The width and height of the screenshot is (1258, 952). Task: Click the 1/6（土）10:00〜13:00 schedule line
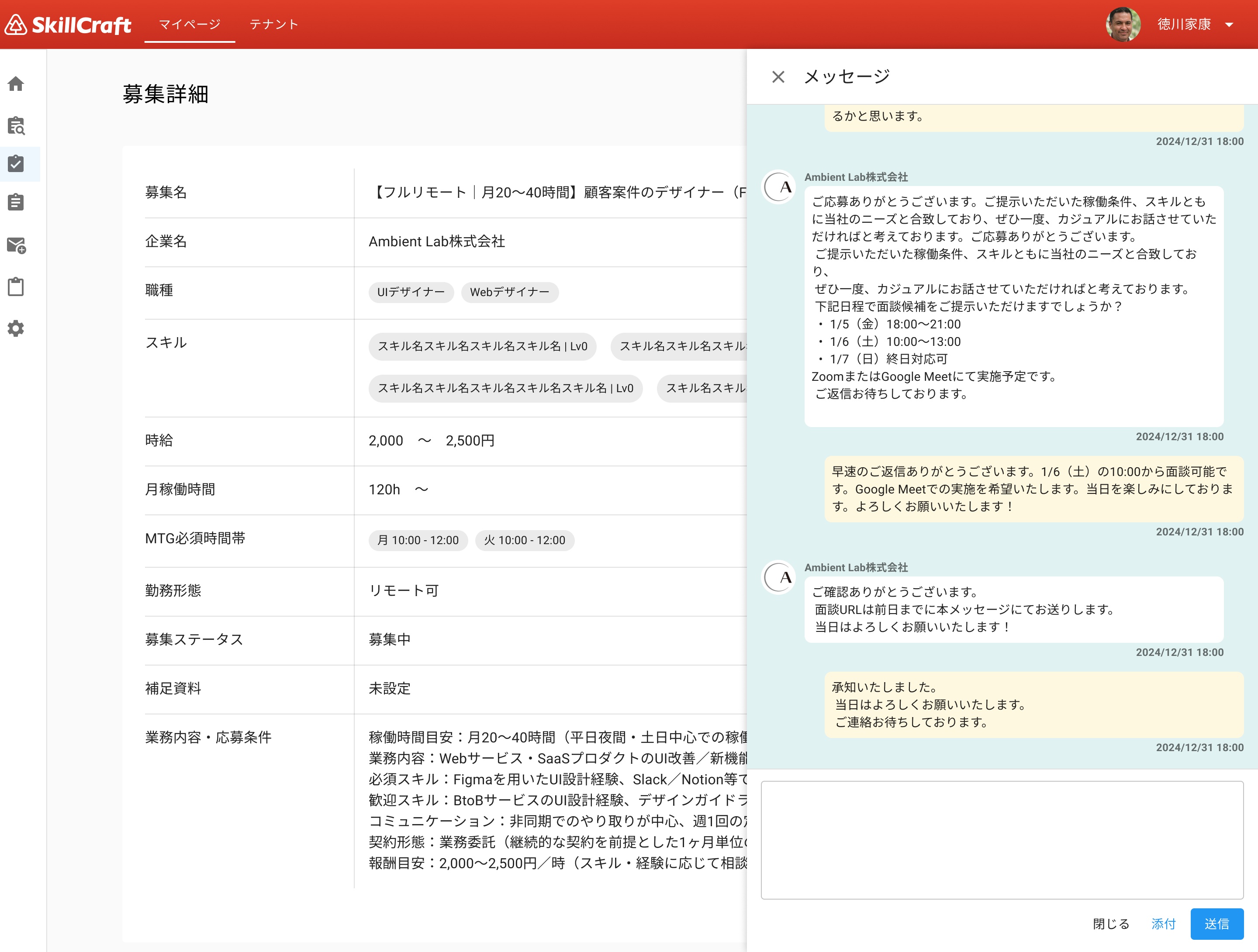tap(888, 342)
